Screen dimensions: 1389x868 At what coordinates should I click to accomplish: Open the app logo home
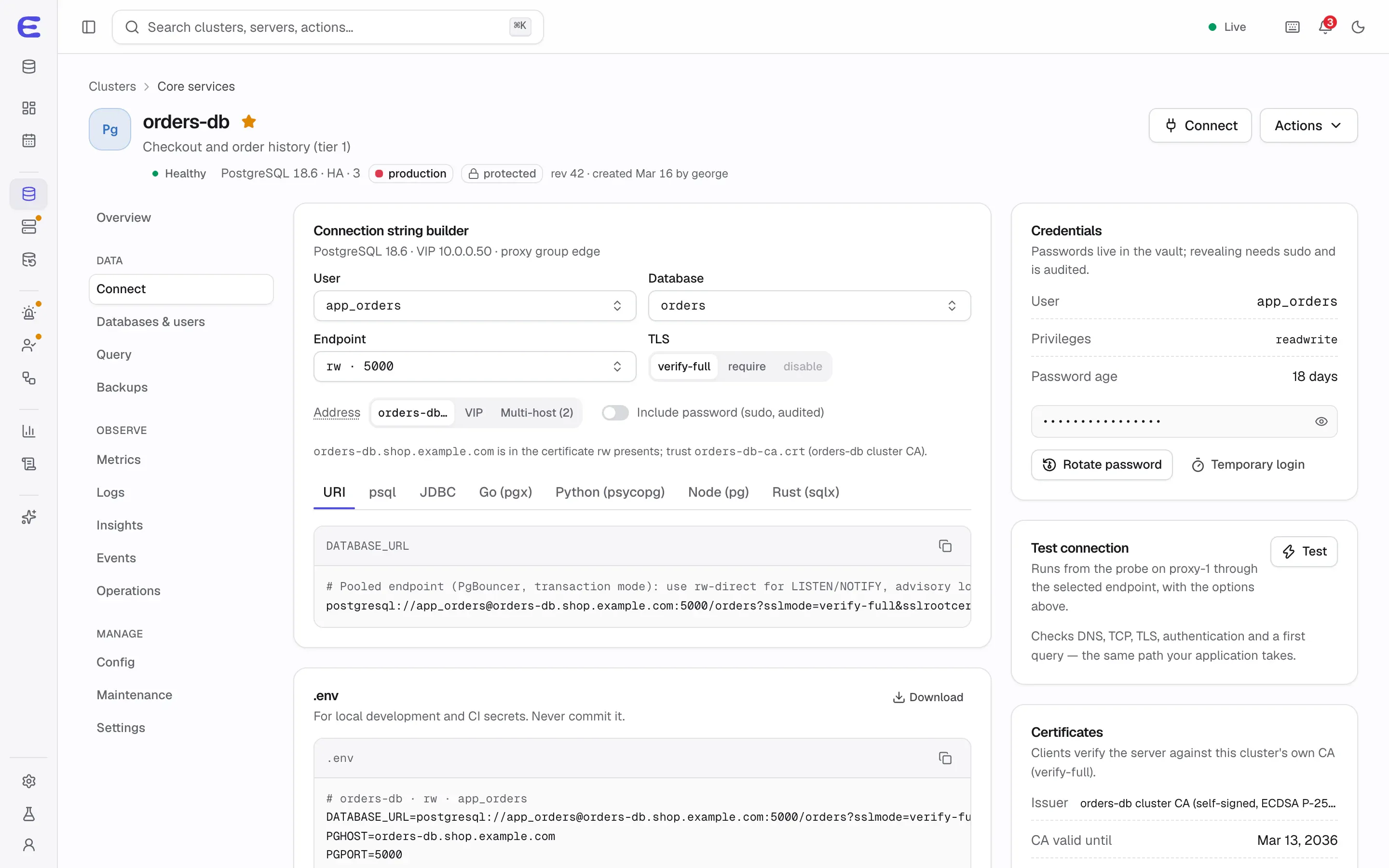pos(29,27)
